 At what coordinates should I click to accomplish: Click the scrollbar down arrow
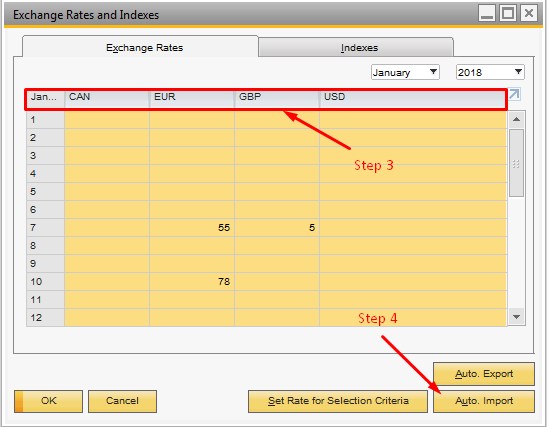(x=516, y=317)
